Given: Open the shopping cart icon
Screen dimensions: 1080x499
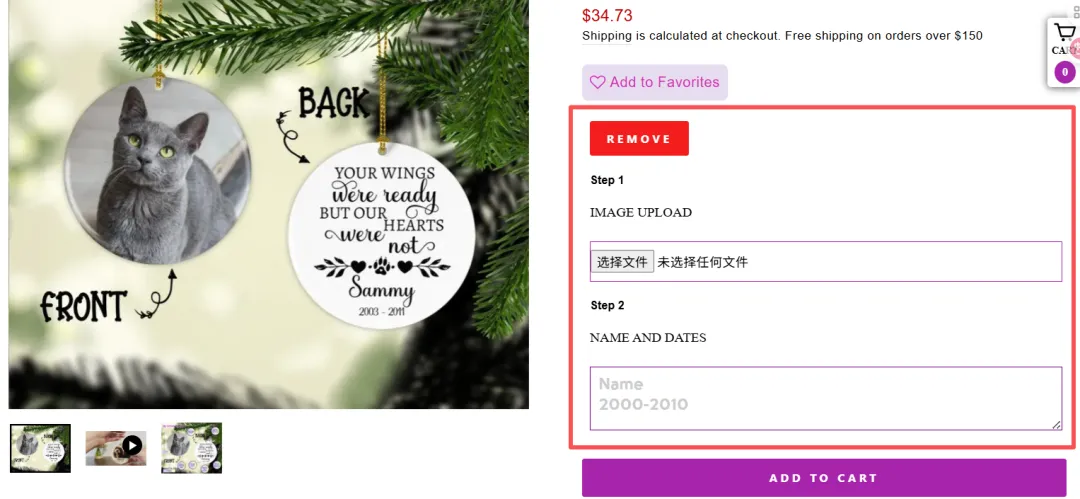Looking at the screenshot, I should point(1063,32).
